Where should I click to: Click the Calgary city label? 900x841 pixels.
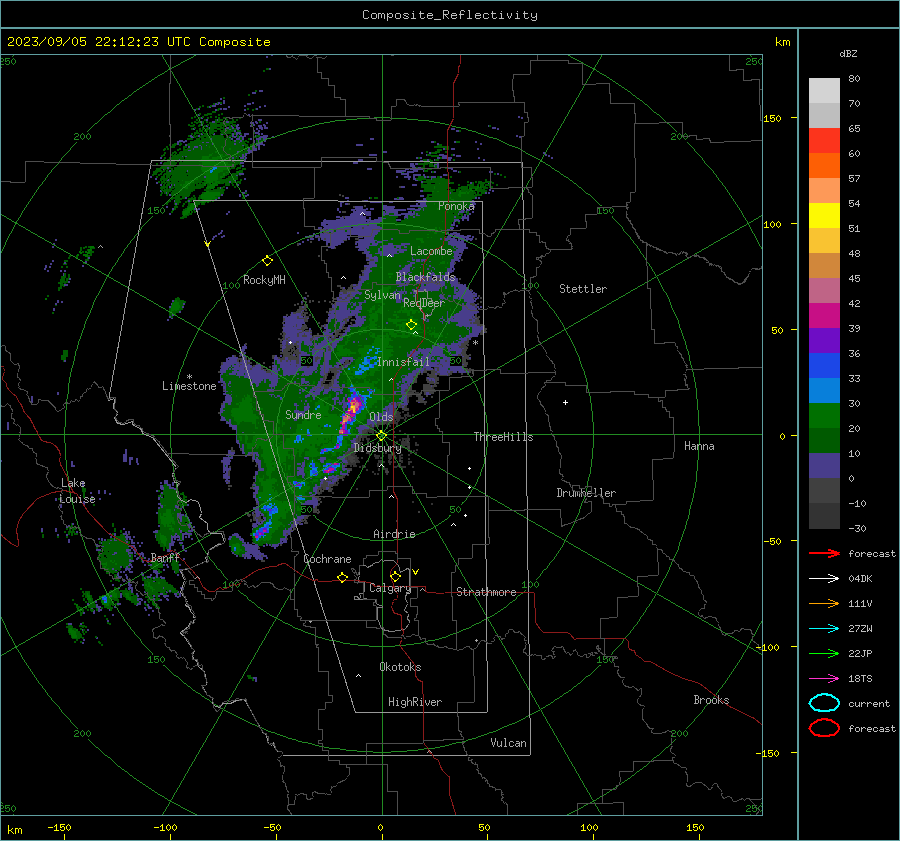tap(390, 588)
